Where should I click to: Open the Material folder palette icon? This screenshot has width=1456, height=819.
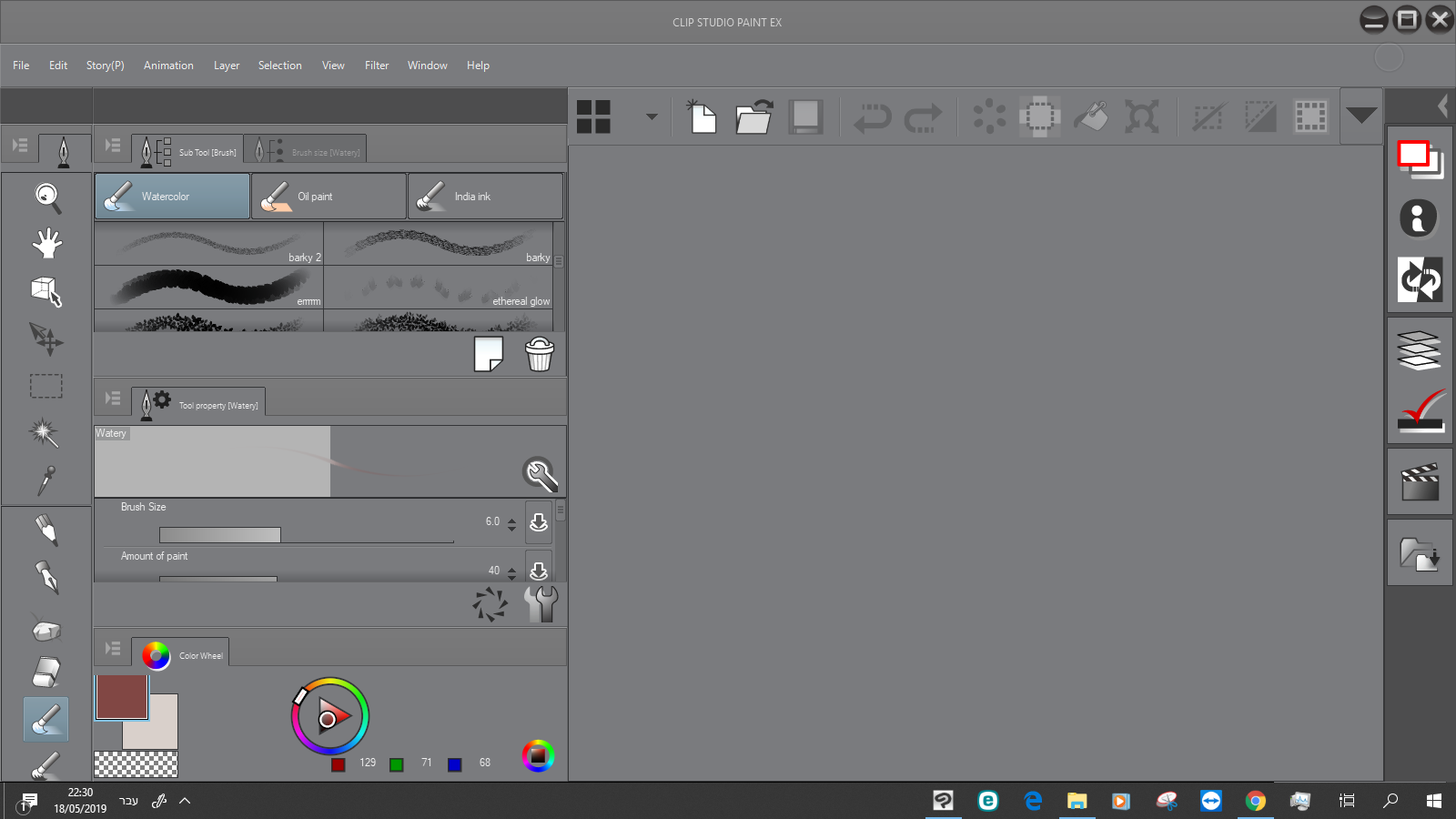1420,553
